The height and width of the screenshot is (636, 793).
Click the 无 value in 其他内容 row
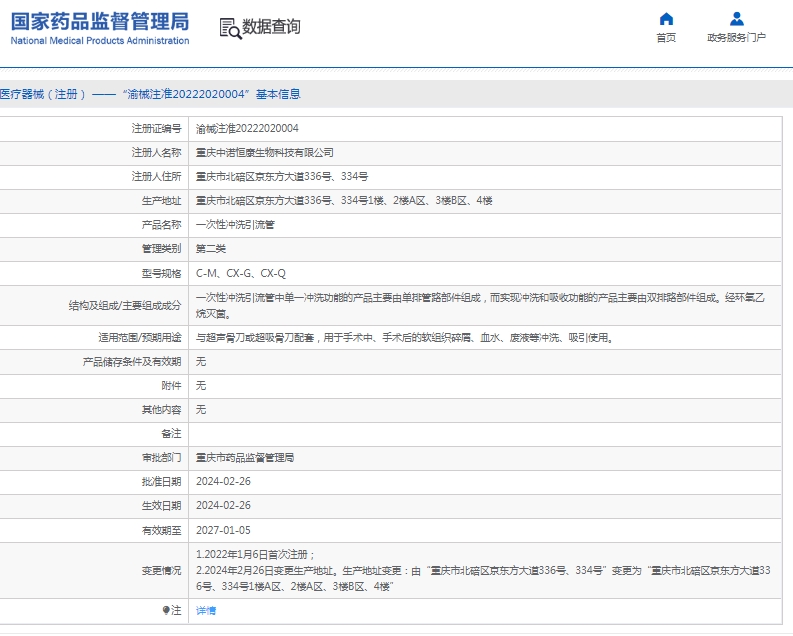pos(201,410)
